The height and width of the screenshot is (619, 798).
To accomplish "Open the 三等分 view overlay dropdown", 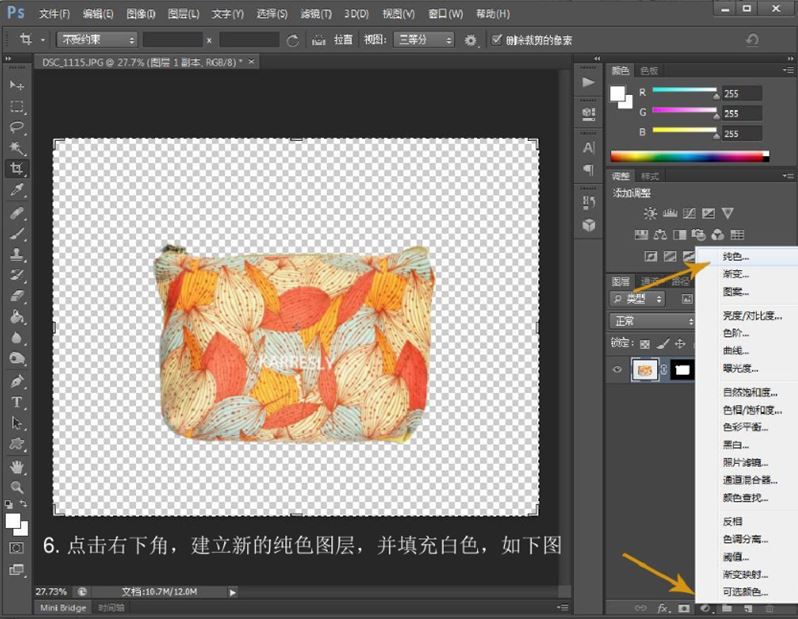I will pyautogui.click(x=425, y=40).
